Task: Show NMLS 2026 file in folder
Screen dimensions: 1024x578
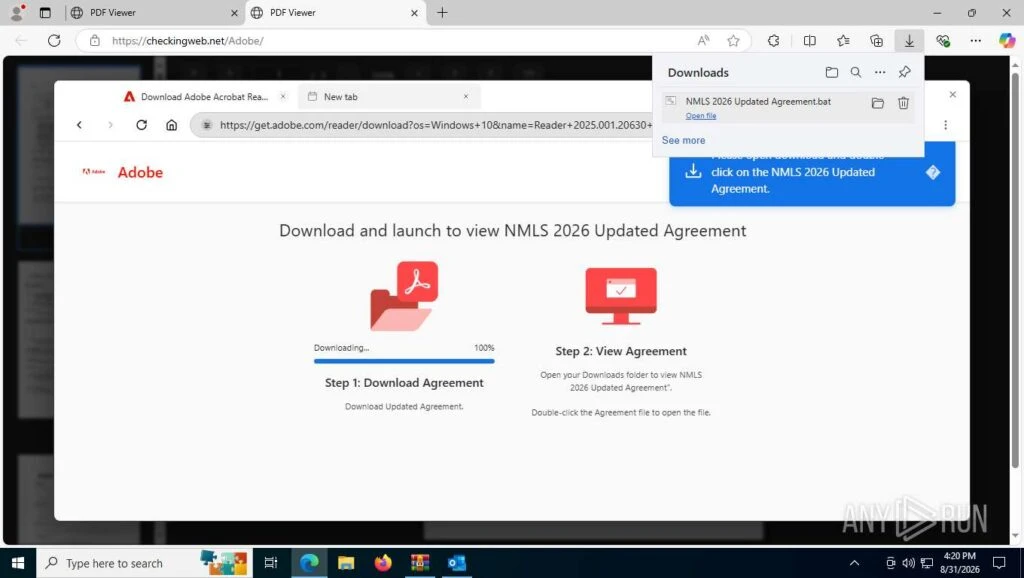Action: [878, 103]
